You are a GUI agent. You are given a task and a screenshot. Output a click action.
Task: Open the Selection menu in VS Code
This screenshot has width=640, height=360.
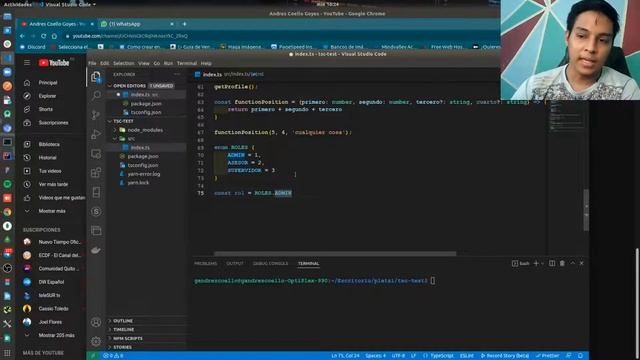pyautogui.click(x=123, y=63)
